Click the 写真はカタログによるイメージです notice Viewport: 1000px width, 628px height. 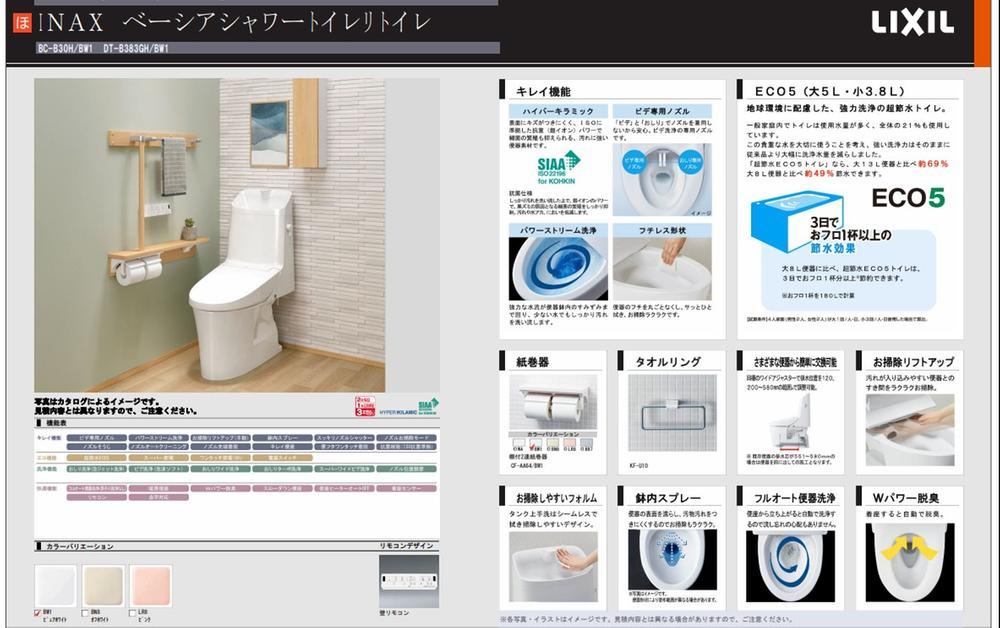pos(96,402)
